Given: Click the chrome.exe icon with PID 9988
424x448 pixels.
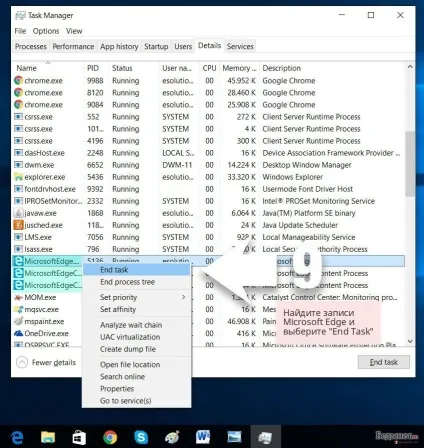Looking at the screenshot, I should click(18, 81).
